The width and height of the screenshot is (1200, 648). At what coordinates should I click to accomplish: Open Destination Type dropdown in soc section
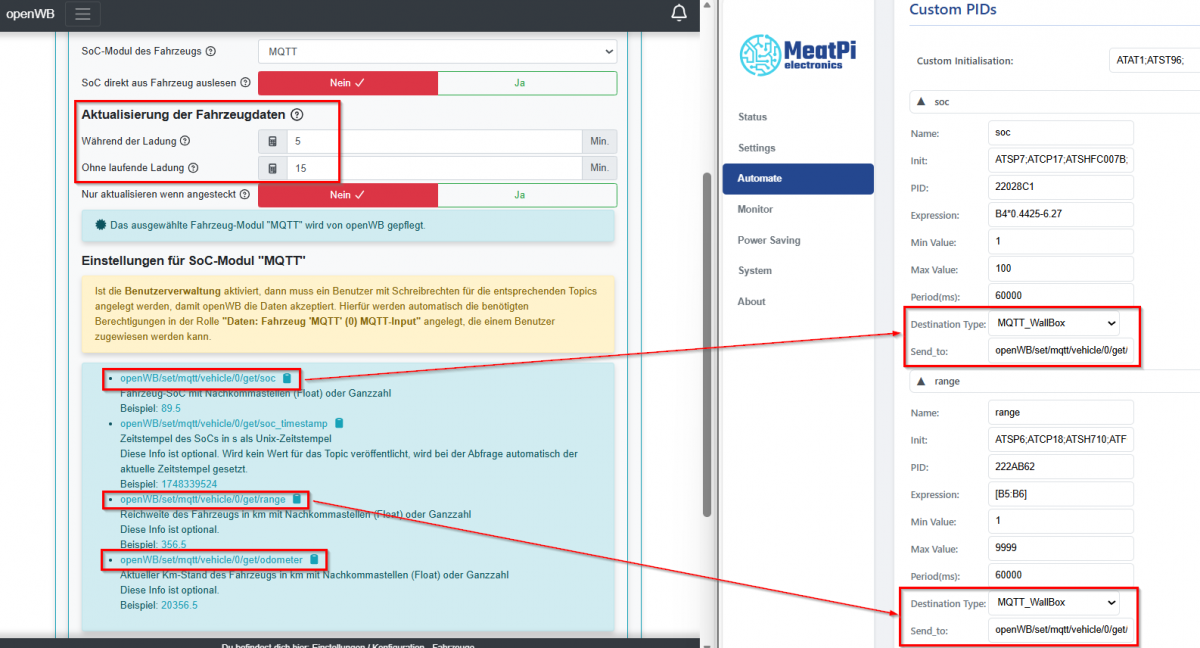tap(1053, 324)
